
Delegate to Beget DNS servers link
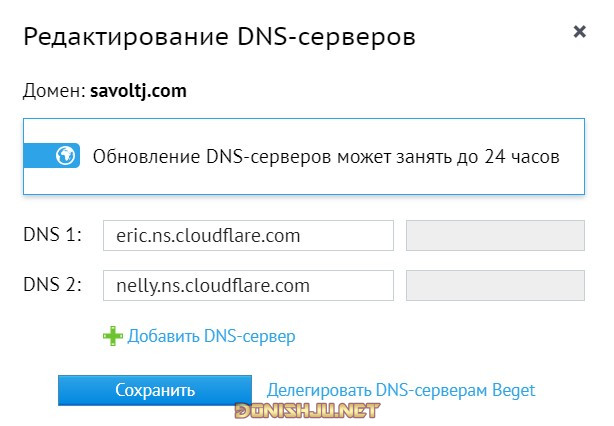pos(401,390)
